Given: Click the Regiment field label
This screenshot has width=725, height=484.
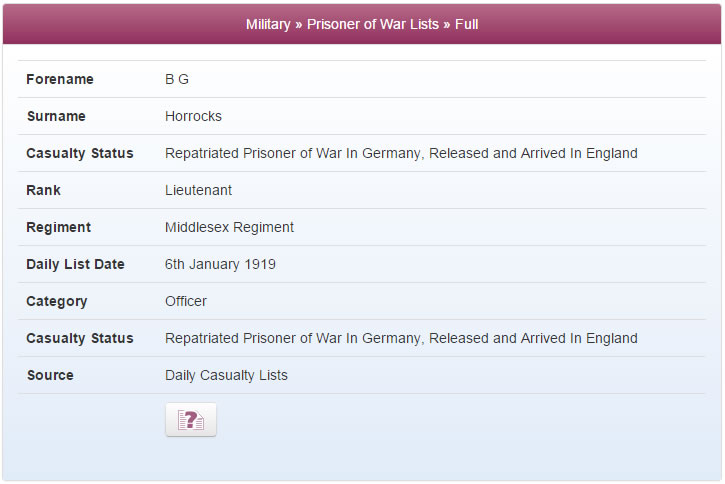Looking at the screenshot, I should pyautogui.click(x=59, y=227).
